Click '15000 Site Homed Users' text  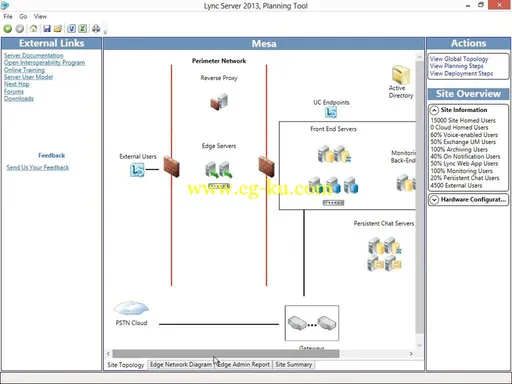(463, 121)
